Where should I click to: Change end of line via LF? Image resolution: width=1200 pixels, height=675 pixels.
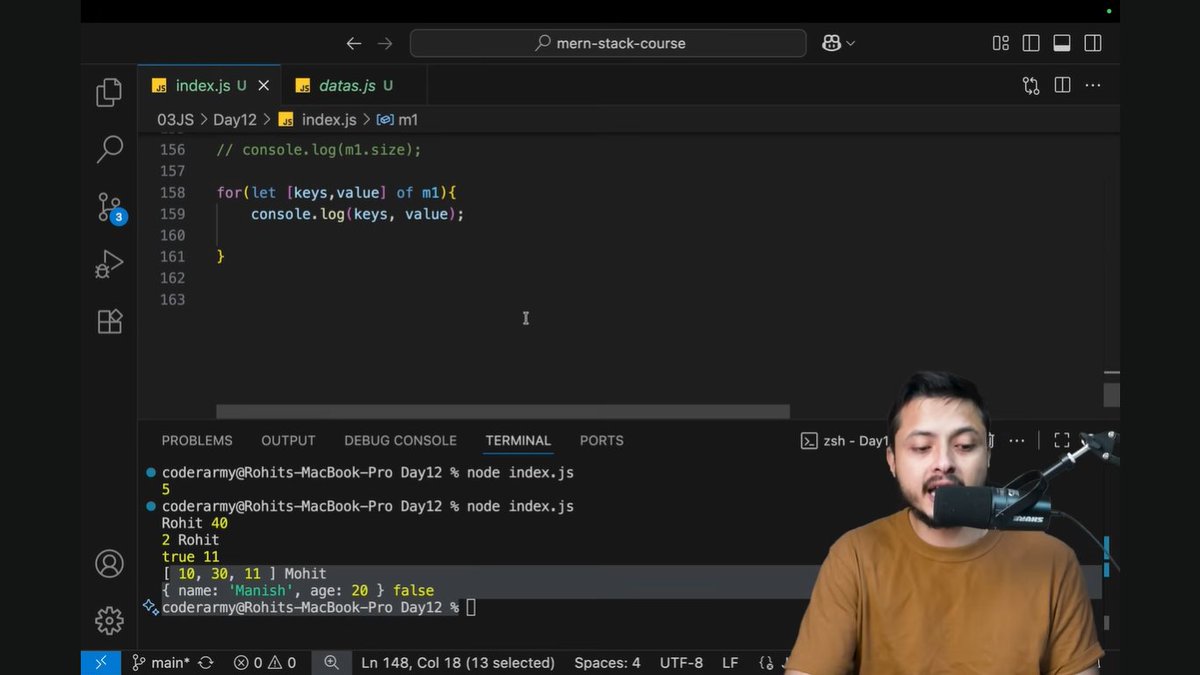click(730, 663)
